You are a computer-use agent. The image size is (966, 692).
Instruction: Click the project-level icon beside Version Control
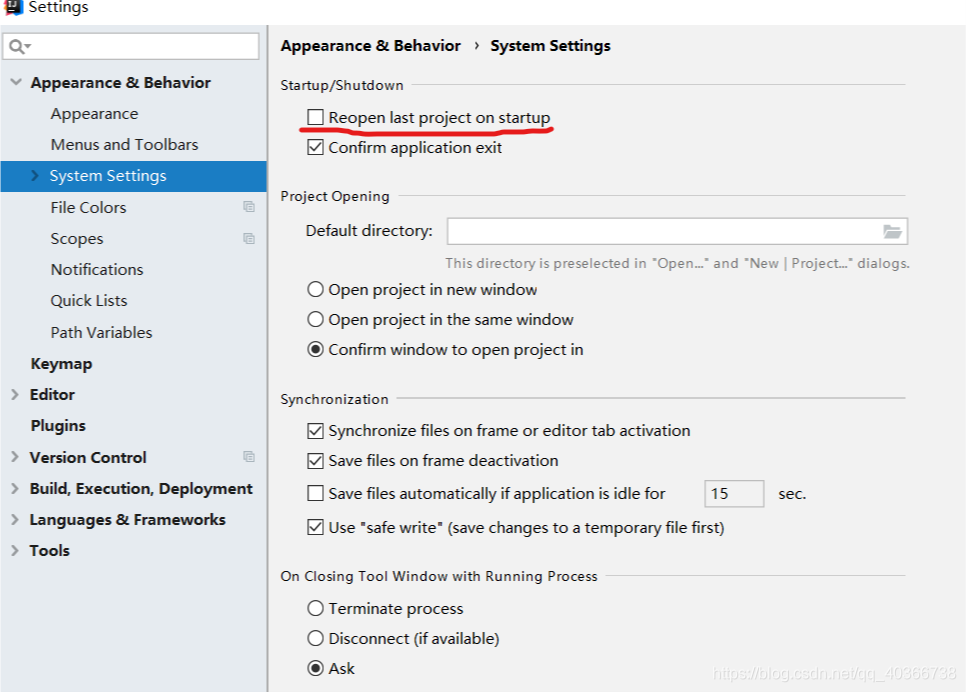pos(249,457)
